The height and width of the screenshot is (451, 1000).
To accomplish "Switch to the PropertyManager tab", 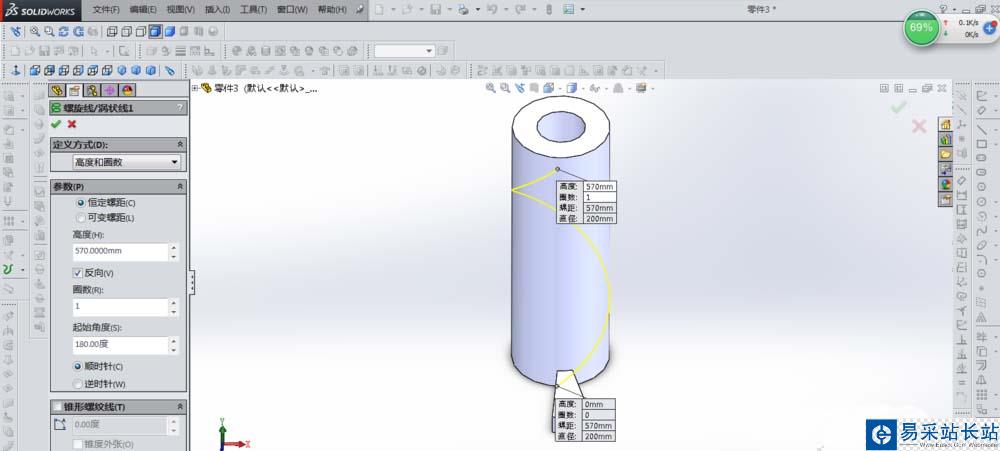I will (75, 91).
